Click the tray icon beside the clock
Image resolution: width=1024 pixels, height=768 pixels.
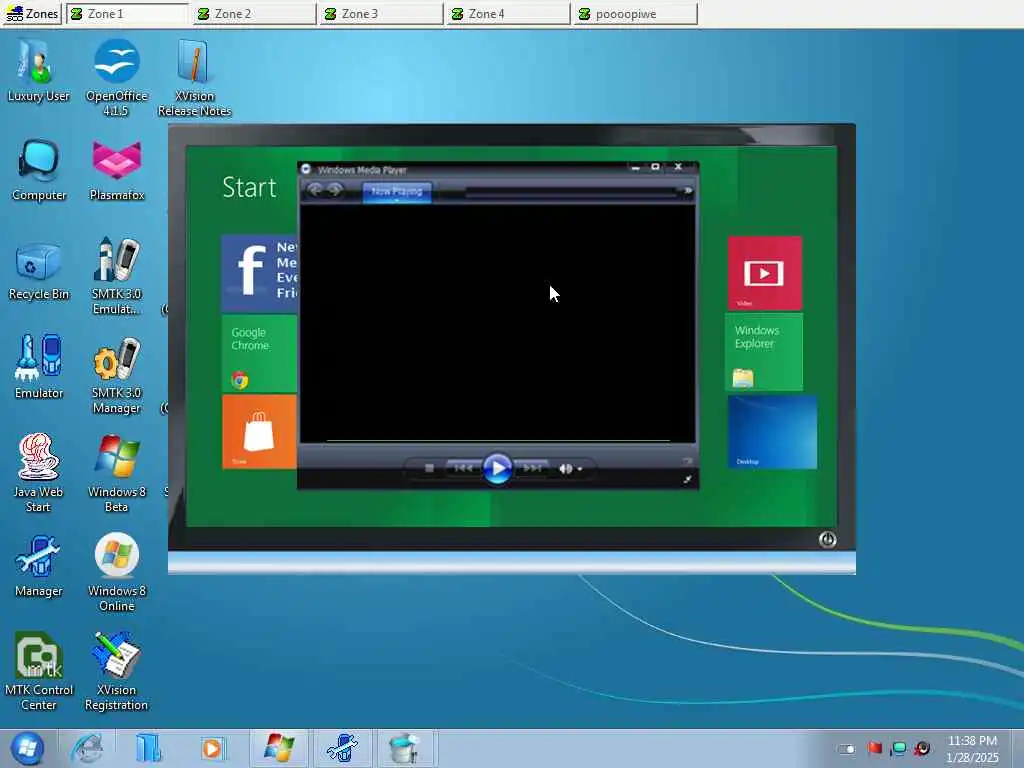pyautogui.click(x=922, y=748)
